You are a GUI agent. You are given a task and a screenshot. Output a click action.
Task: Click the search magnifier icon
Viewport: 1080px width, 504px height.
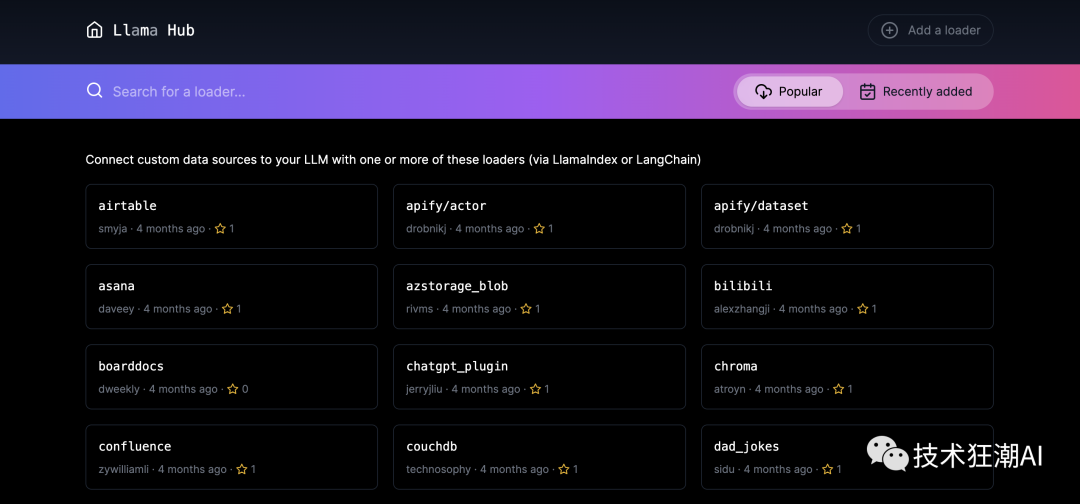[95, 91]
